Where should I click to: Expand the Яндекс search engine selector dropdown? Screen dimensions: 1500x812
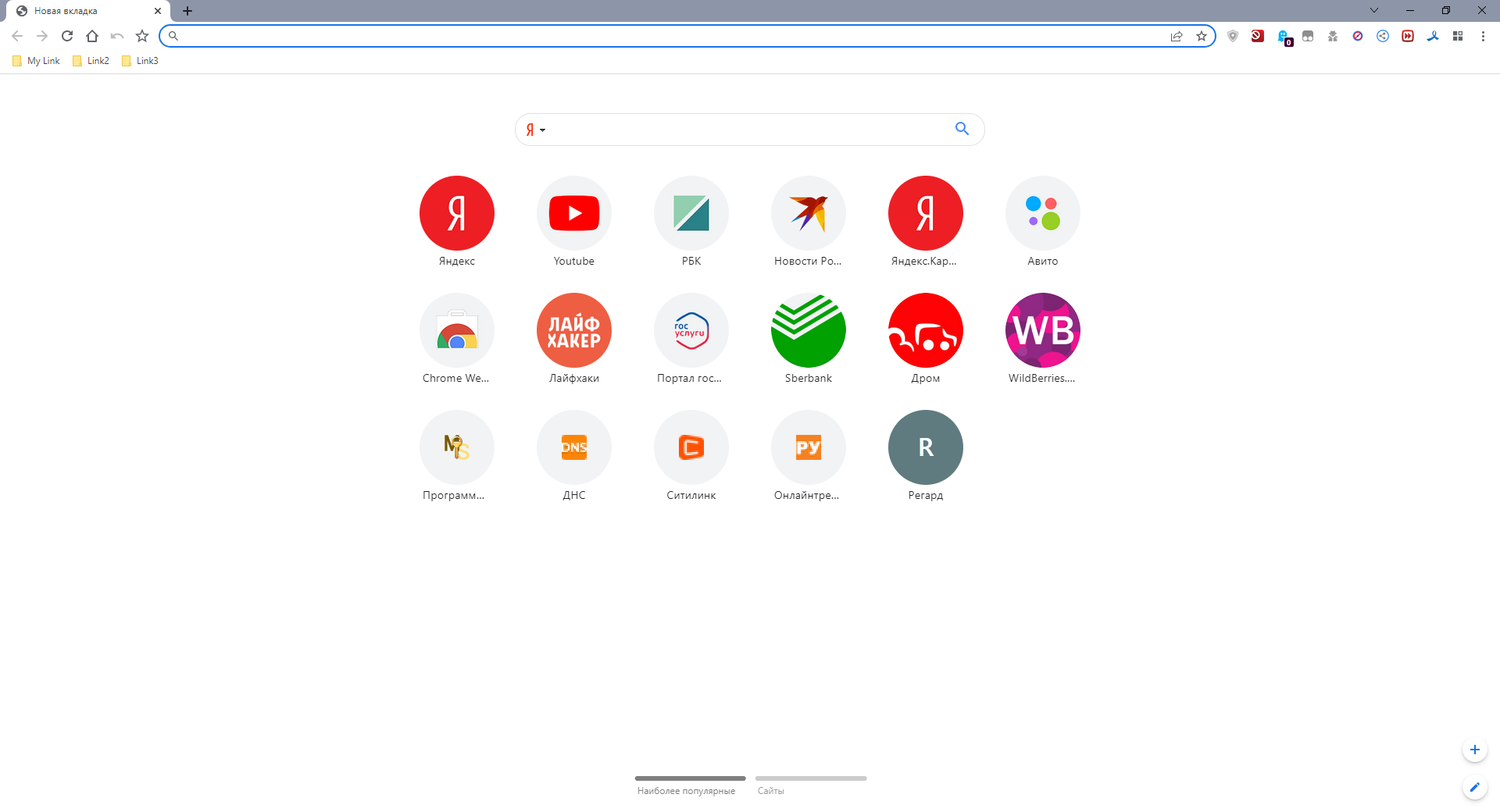tap(535, 130)
